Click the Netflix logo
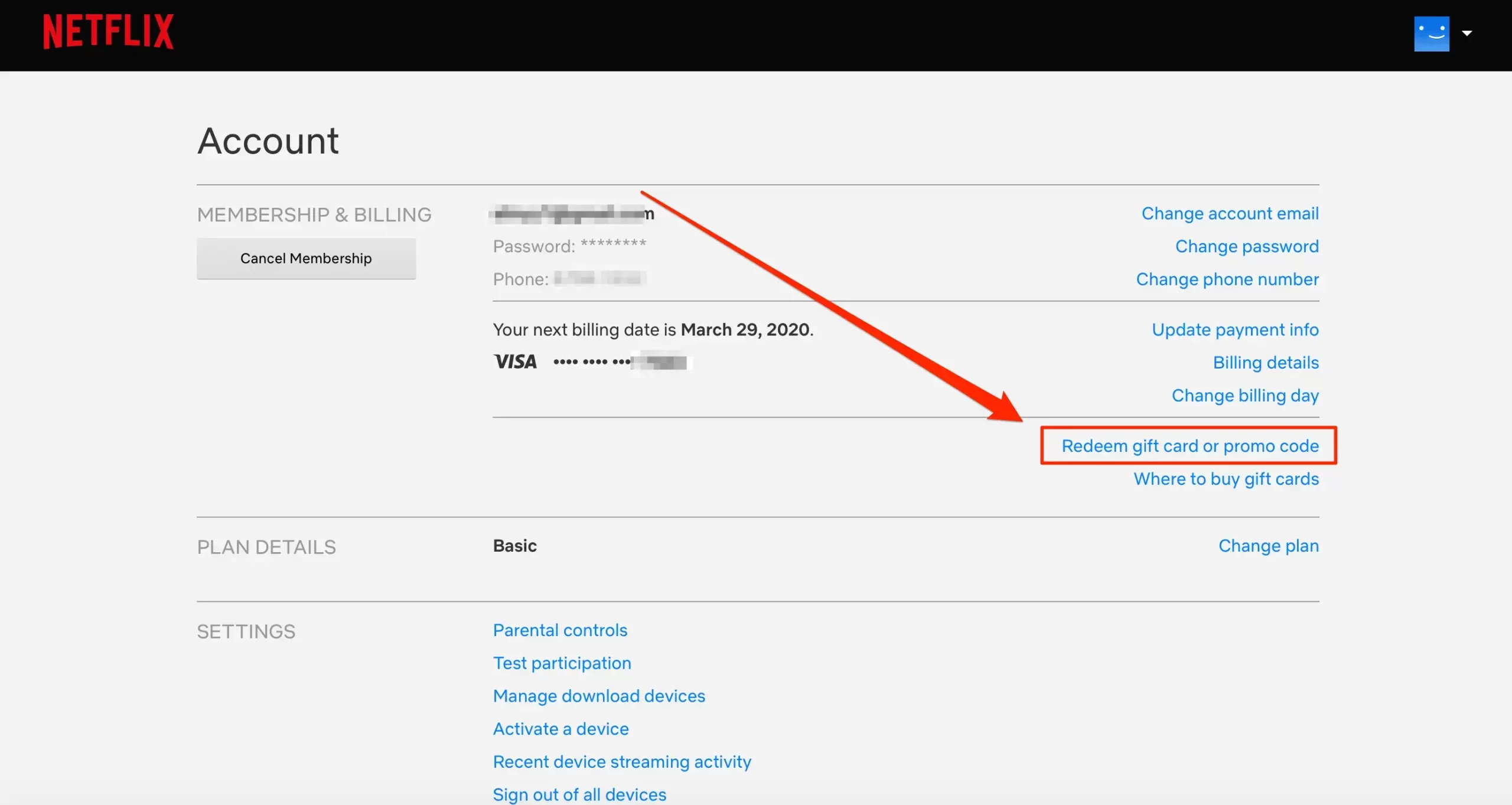Screen dimensions: 1512x805 point(108,32)
